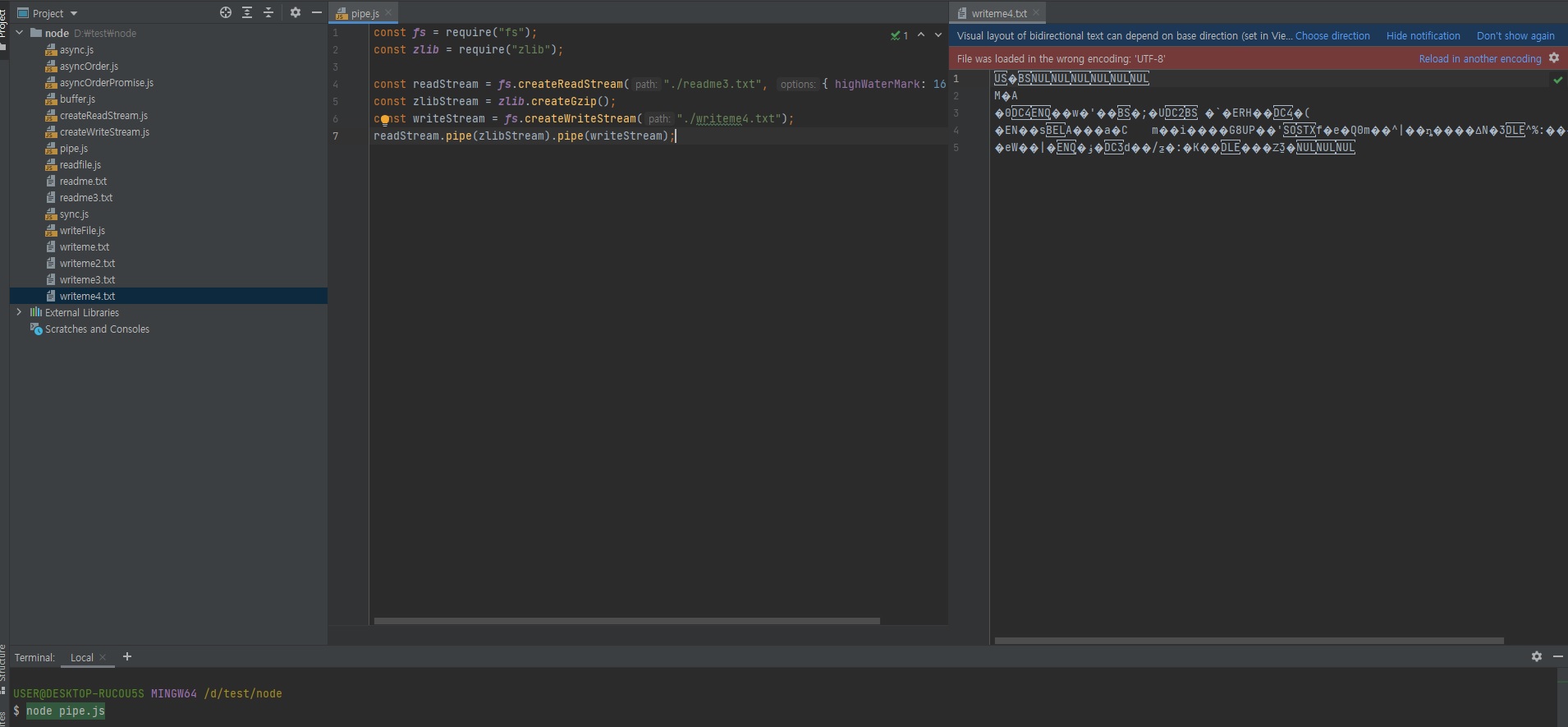Close the writeme4.txt tab
This screenshot has width=1568, height=727.
tap(1036, 12)
